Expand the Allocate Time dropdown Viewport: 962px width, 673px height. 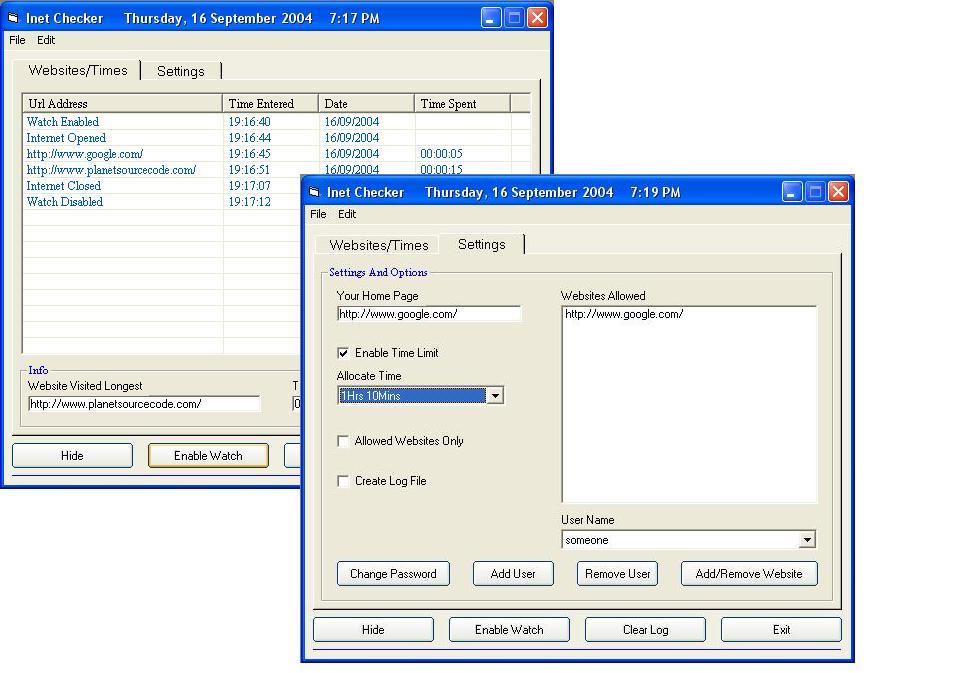tap(494, 396)
